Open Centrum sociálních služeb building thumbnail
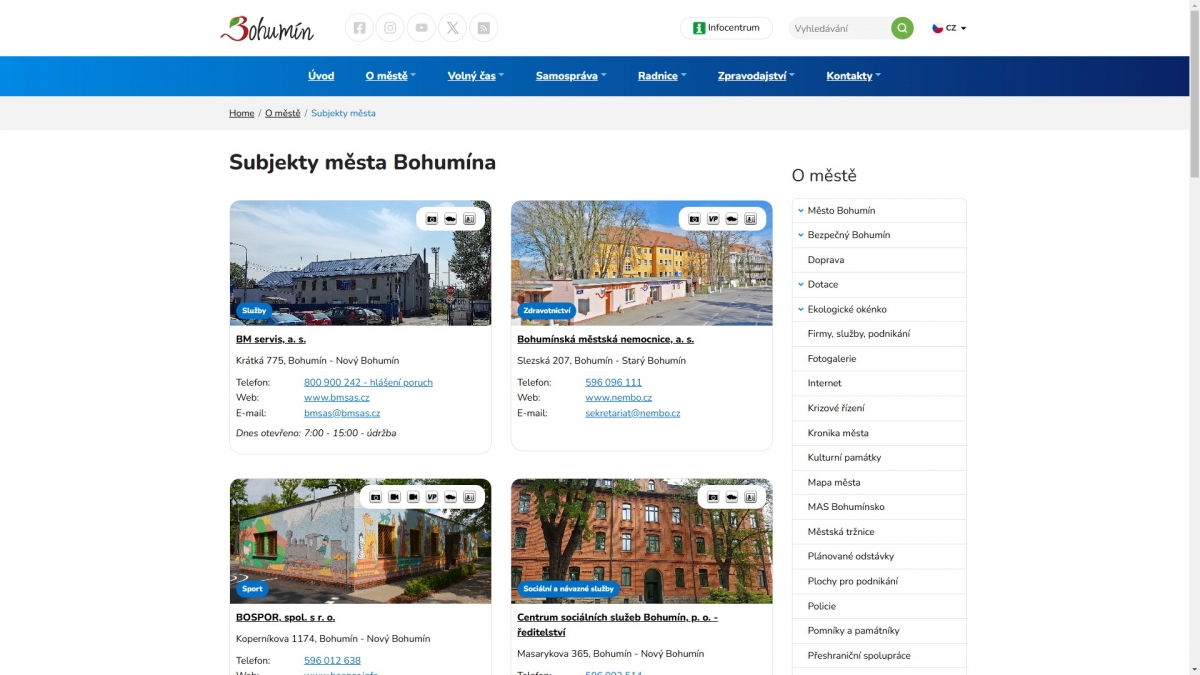Image resolution: width=1200 pixels, height=675 pixels. click(641, 541)
